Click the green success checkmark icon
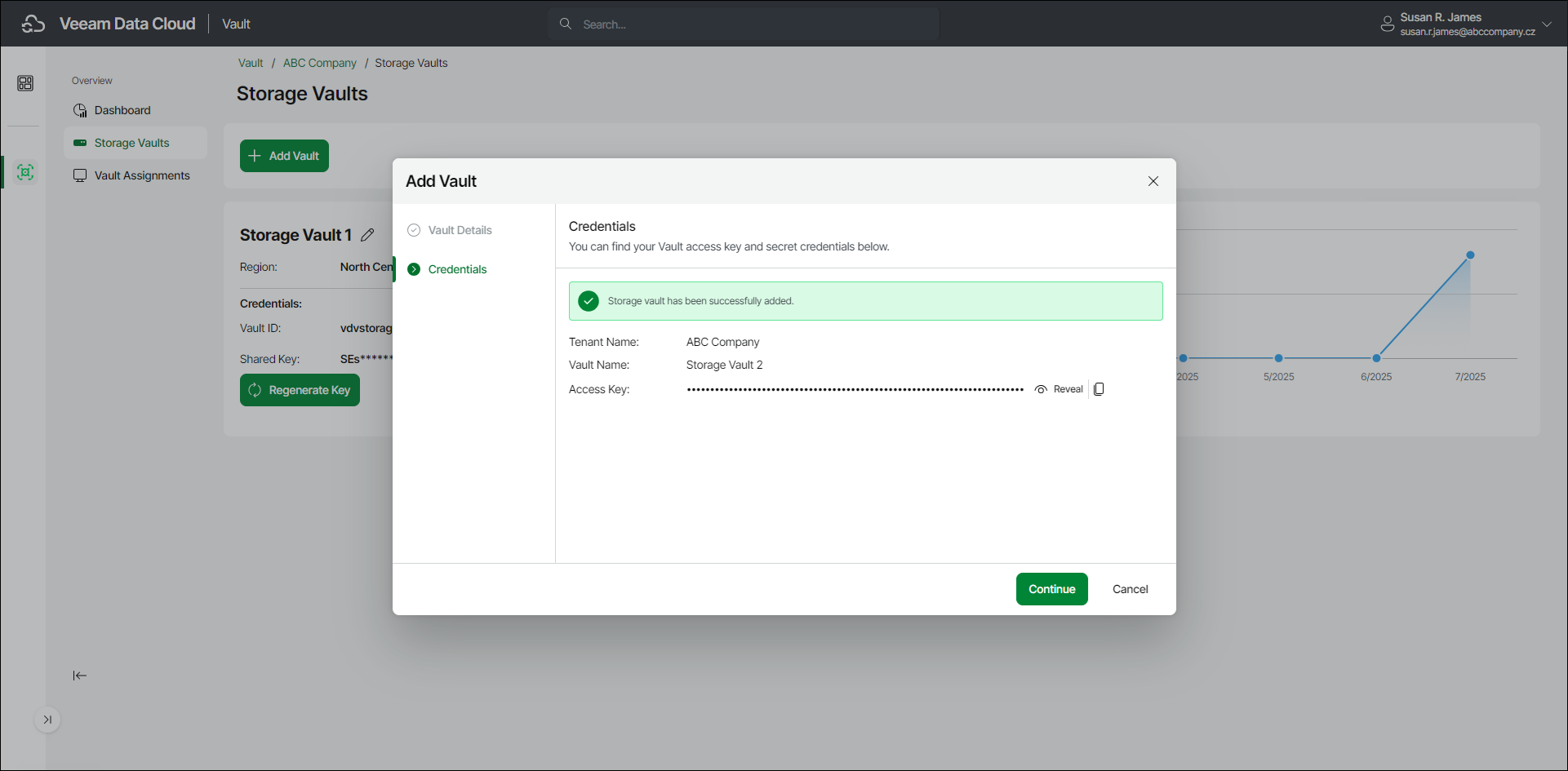Viewport: 1568px width, 771px height. coord(589,301)
